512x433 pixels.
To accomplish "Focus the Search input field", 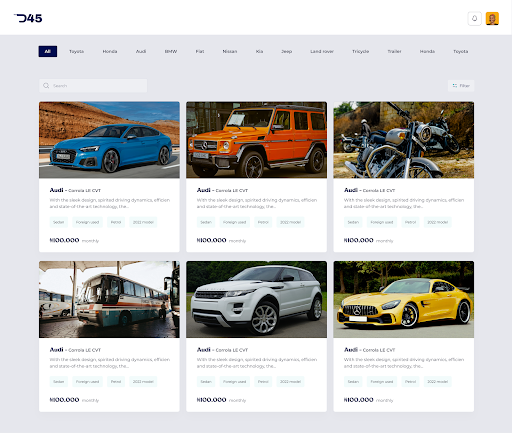I will 93,86.
